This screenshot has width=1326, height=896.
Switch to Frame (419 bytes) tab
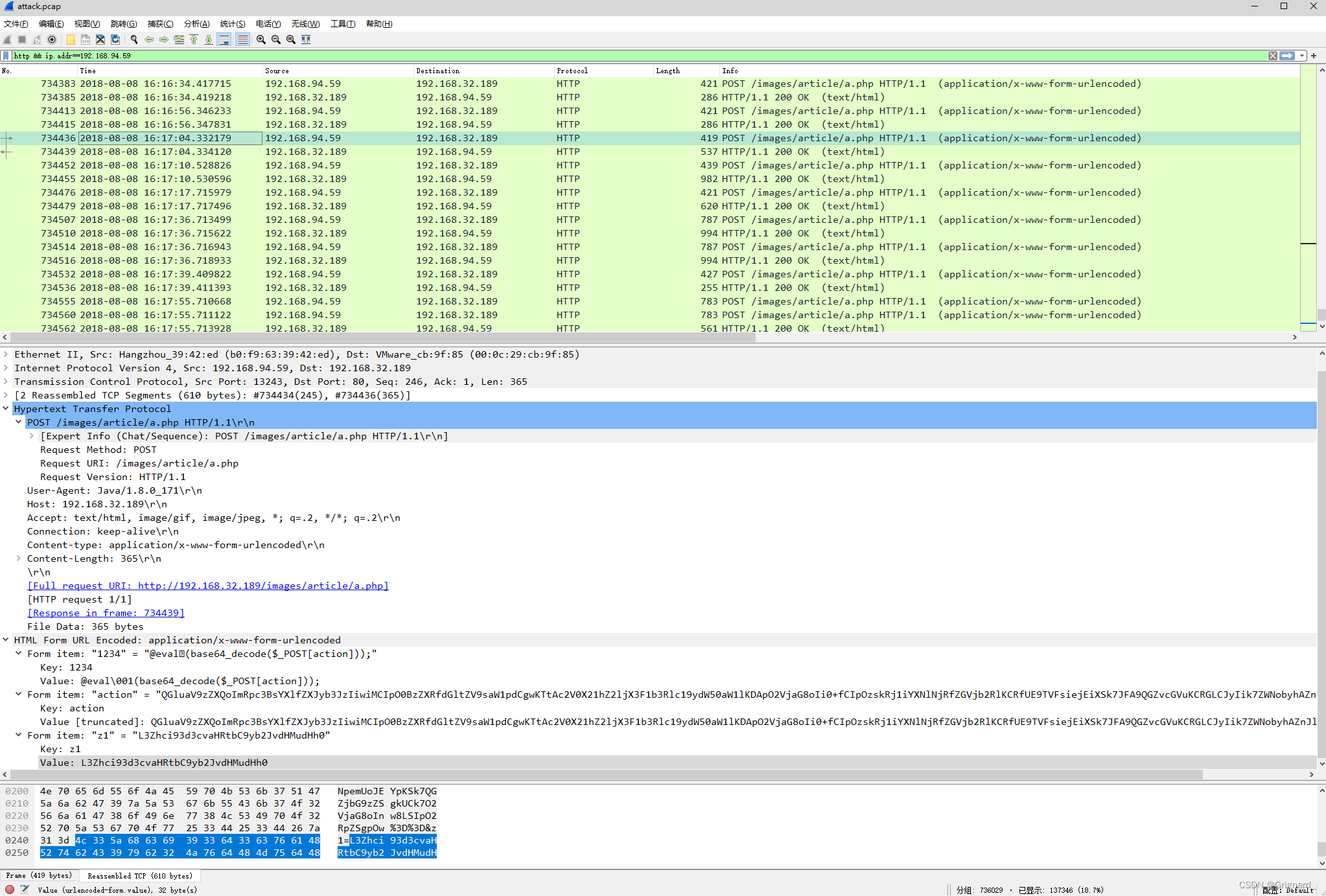39,876
